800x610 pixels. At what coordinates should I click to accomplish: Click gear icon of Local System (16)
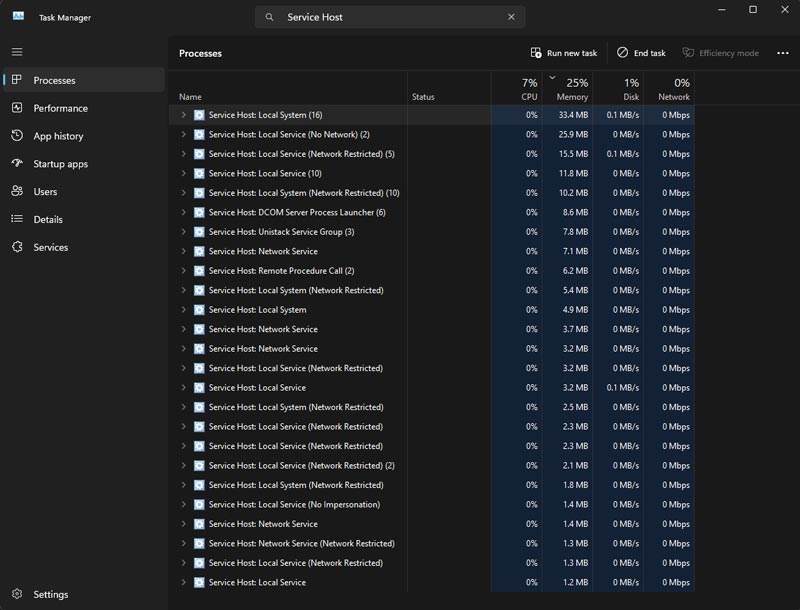(x=199, y=115)
